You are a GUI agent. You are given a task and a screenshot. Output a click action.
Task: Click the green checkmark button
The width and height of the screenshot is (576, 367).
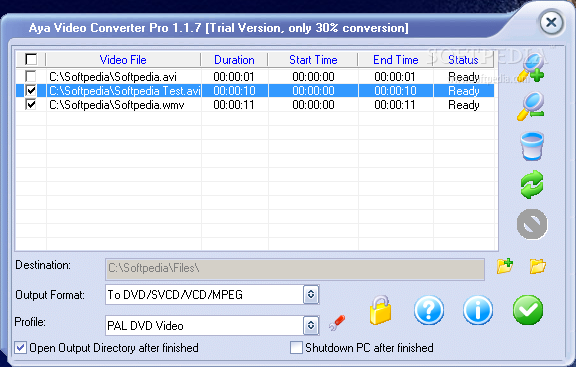tap(528, 310)
